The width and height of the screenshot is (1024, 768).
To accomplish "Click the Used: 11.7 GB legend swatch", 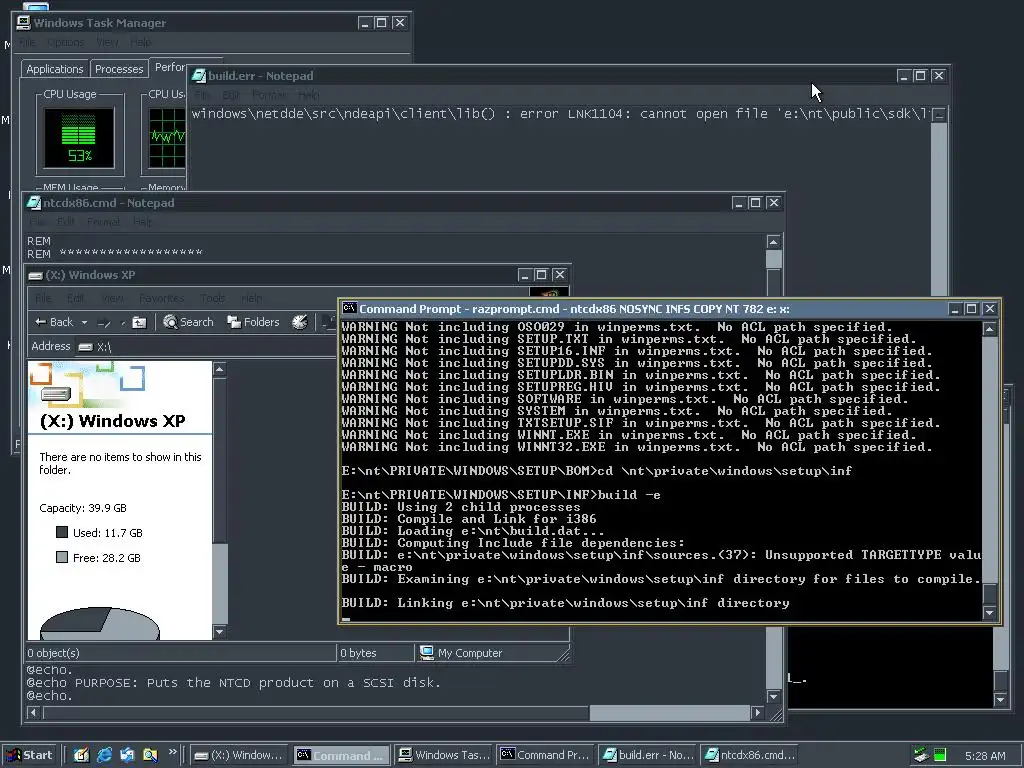I will coord(62,532).
